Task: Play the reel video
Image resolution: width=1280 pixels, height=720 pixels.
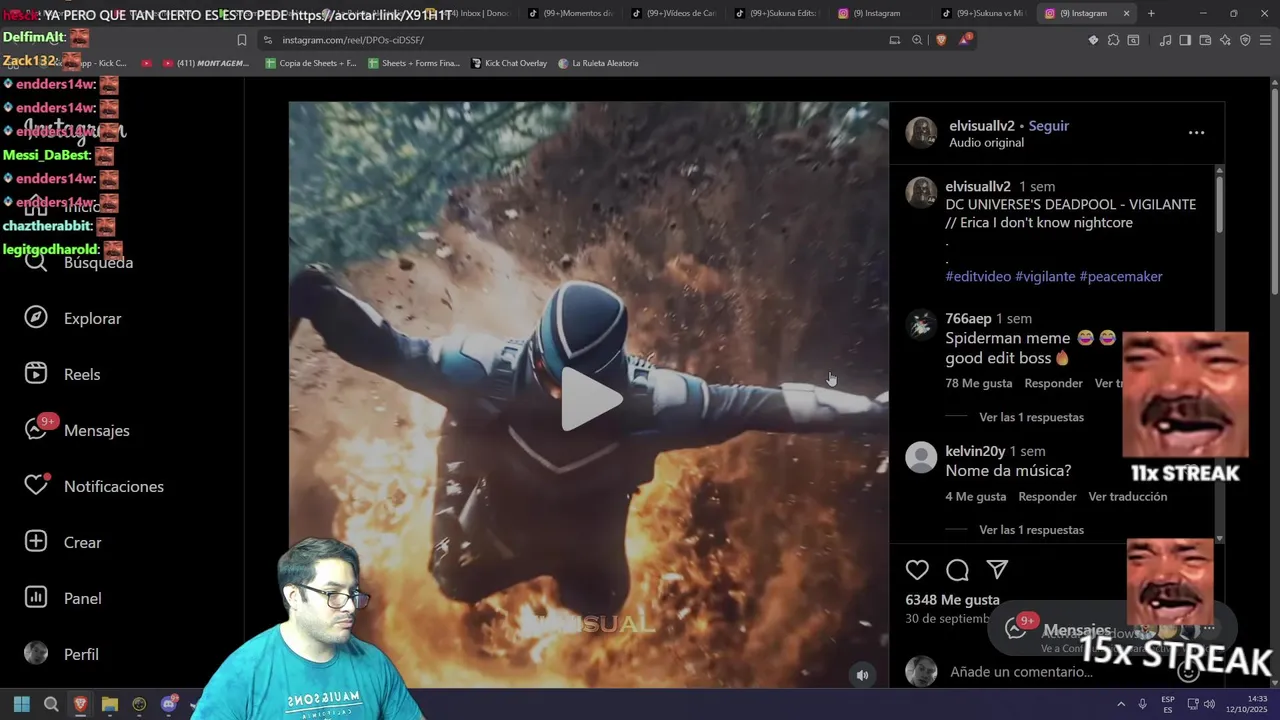Action: (x=590, y=399)
